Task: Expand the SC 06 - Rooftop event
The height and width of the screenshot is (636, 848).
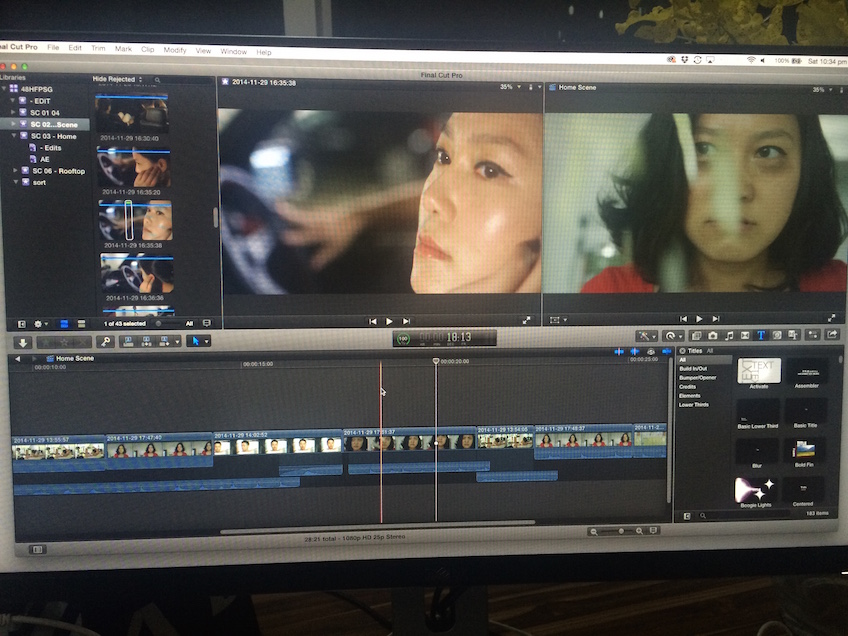Action: pyautogui.click(x=15, y=171)
